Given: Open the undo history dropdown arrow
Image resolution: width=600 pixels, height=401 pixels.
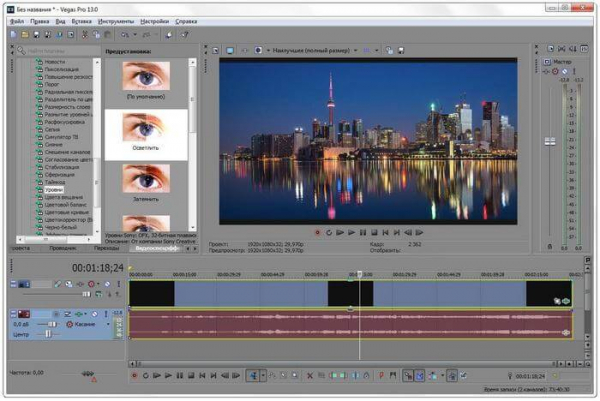Looking at the screenshot, I should tap(135, 35).
